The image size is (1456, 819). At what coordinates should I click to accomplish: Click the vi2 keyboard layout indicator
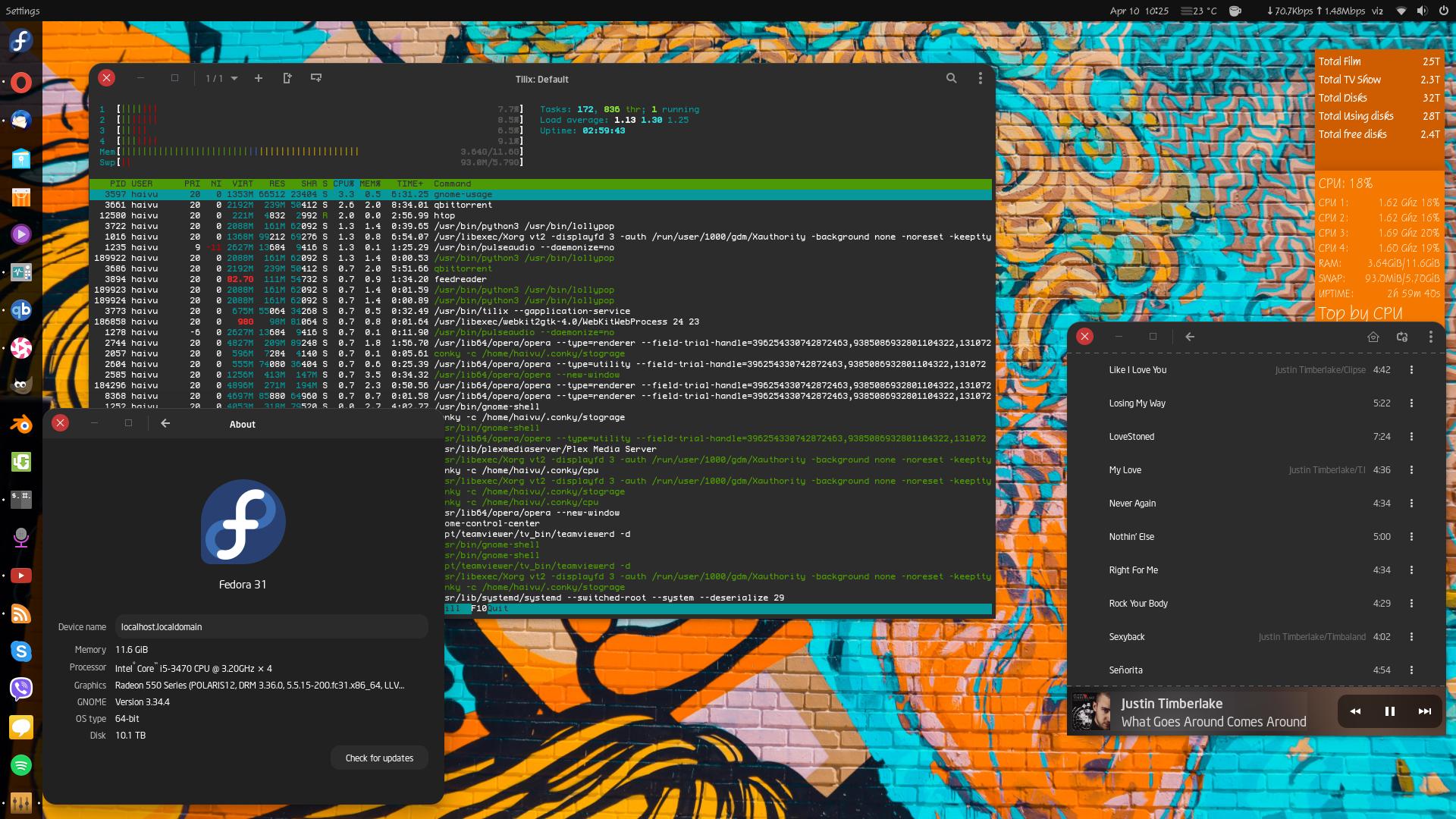click(1378, 11)
